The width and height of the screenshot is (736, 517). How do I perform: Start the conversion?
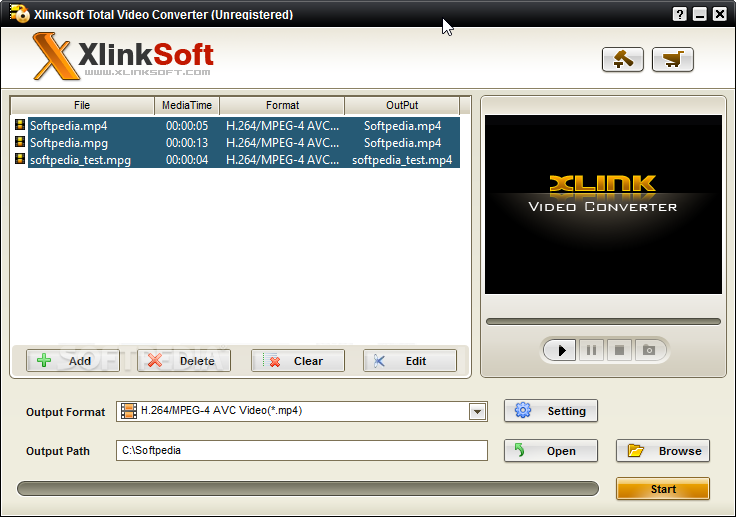click(x=663, y=489)
